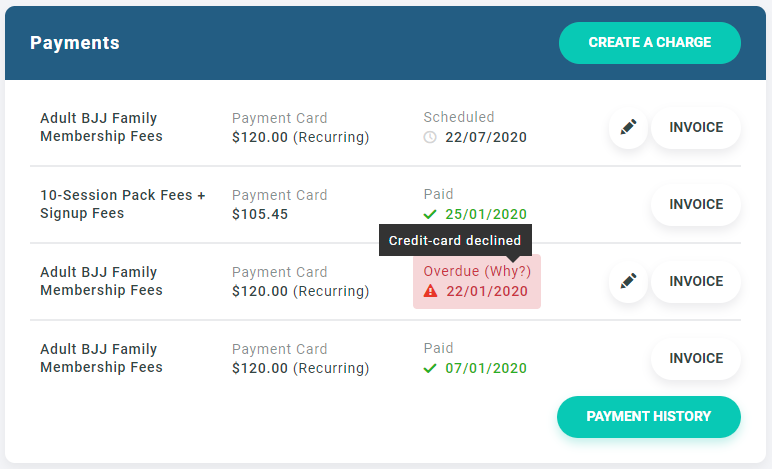Viewport: 772px width, 469px height.
Task: Click the Credit-card declined tooltip
Action: (x=455, y=240)
